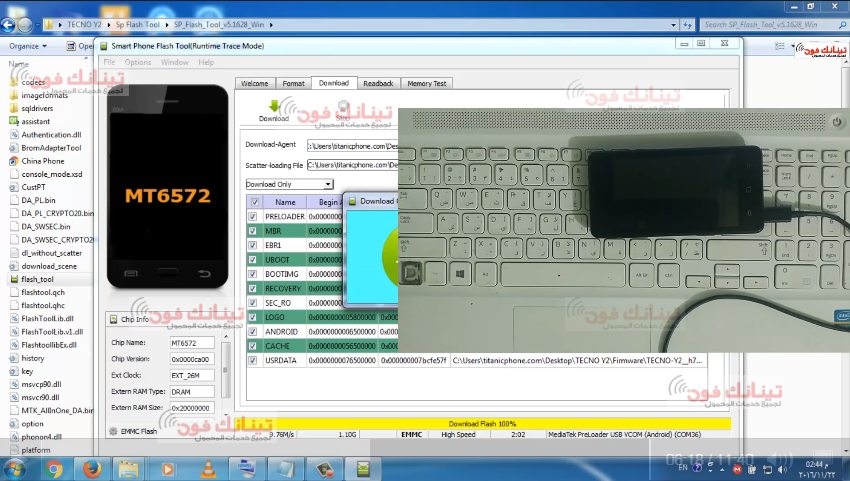Uncheck the ANDROID partition checkbox
The image size is (850, 481).
pyautogui.click(x=253, y=331)
